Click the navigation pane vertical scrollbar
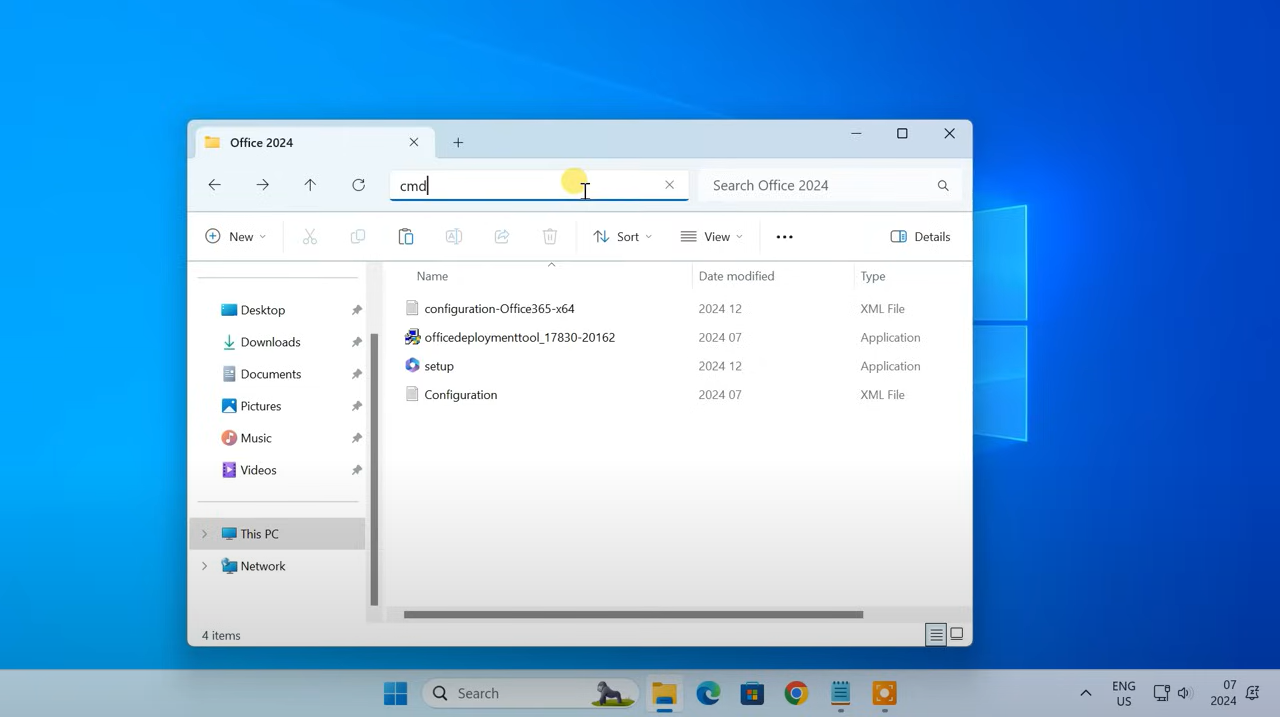The image size is (1280, 717). [374, 468]
